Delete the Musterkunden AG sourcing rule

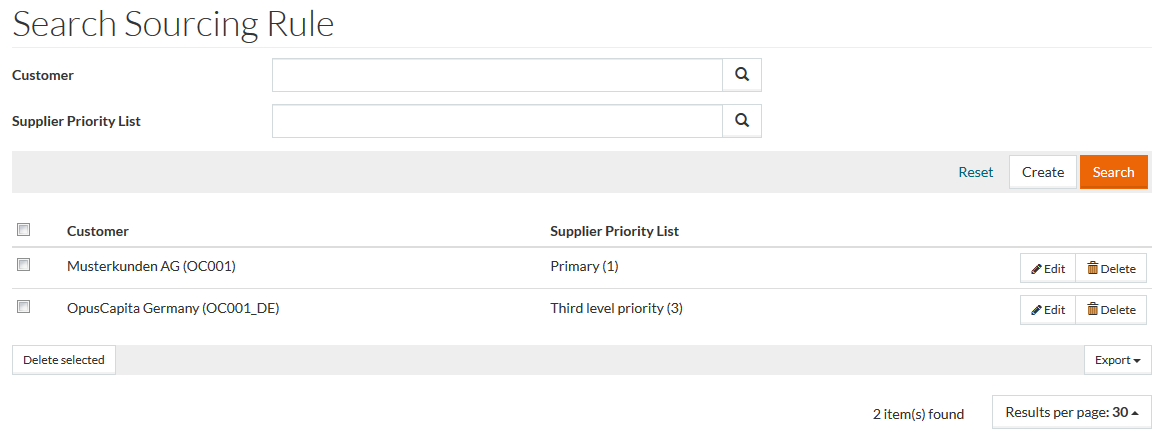click(1111, 268)
